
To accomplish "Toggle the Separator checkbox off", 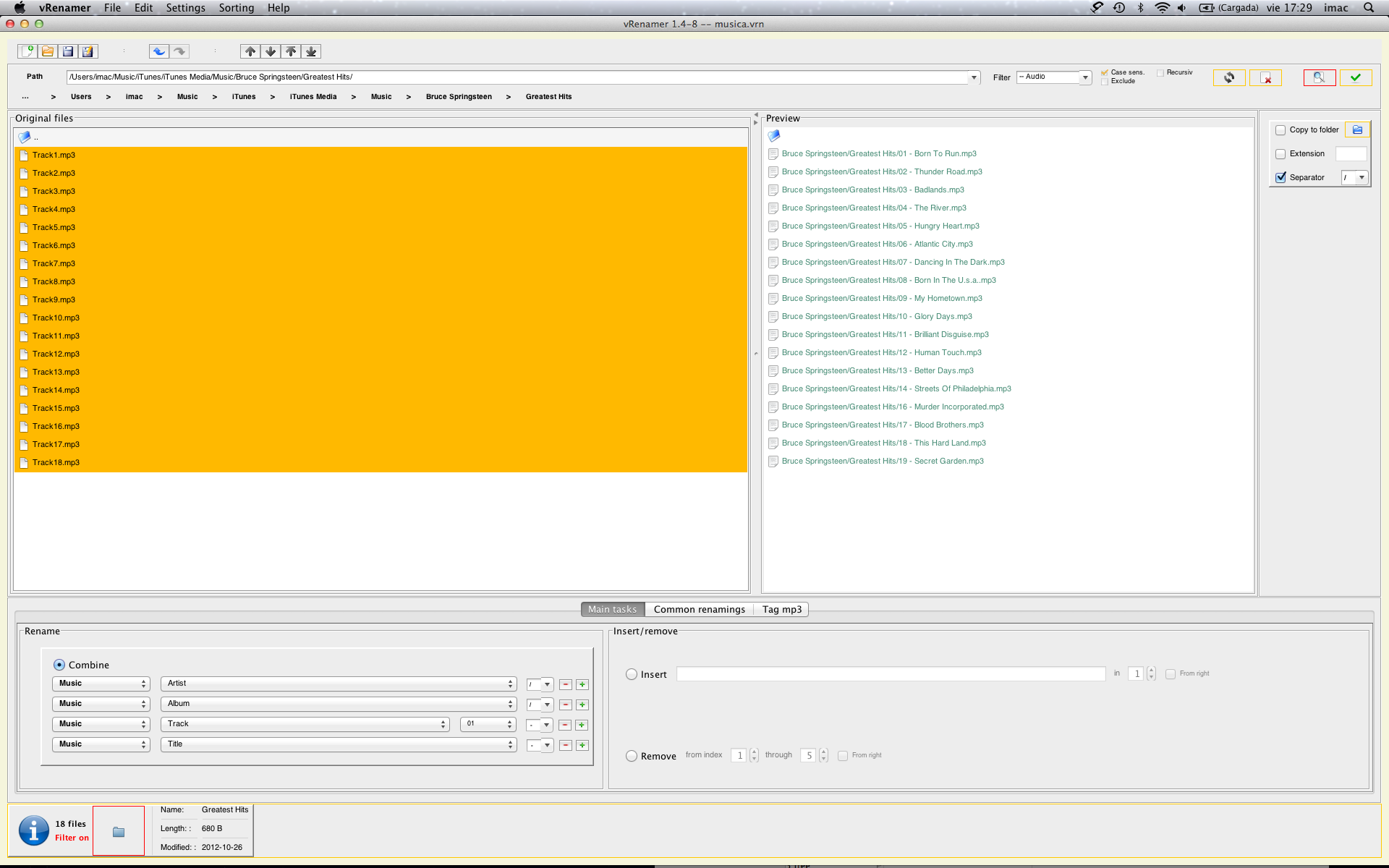I will tap(1280, 177).
